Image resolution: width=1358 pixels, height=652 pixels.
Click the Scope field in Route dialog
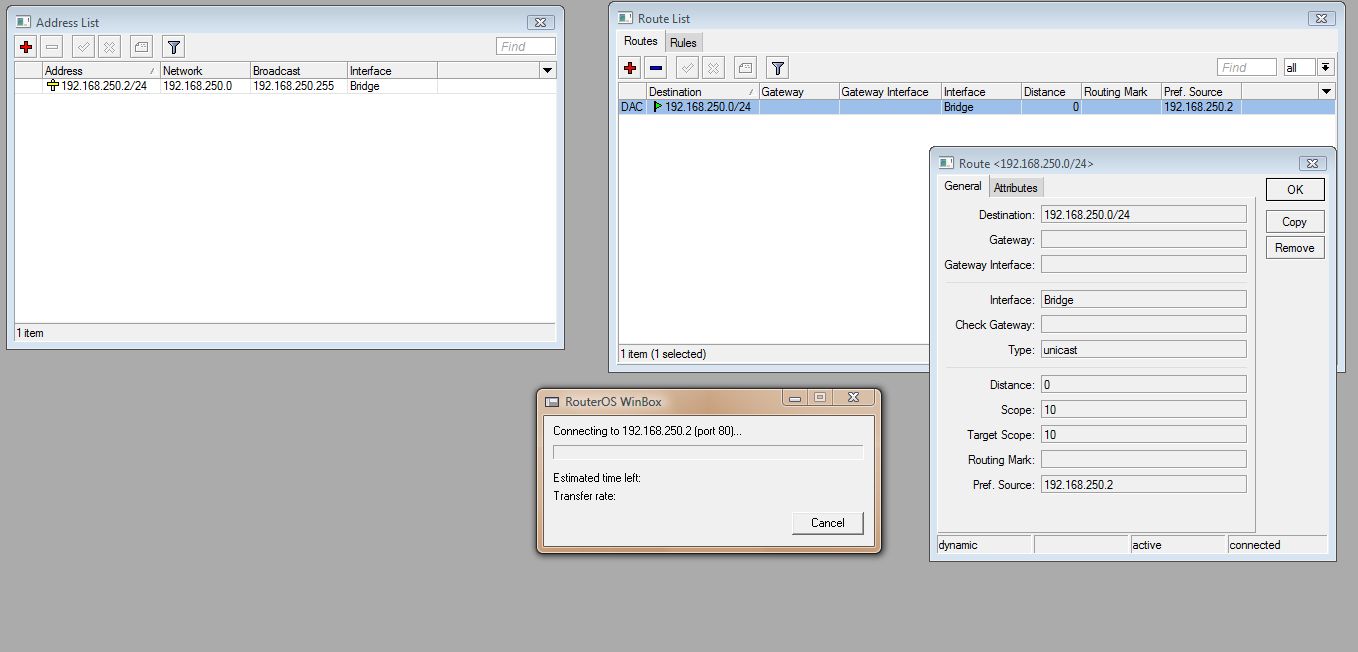click(x=1144, y=409)
